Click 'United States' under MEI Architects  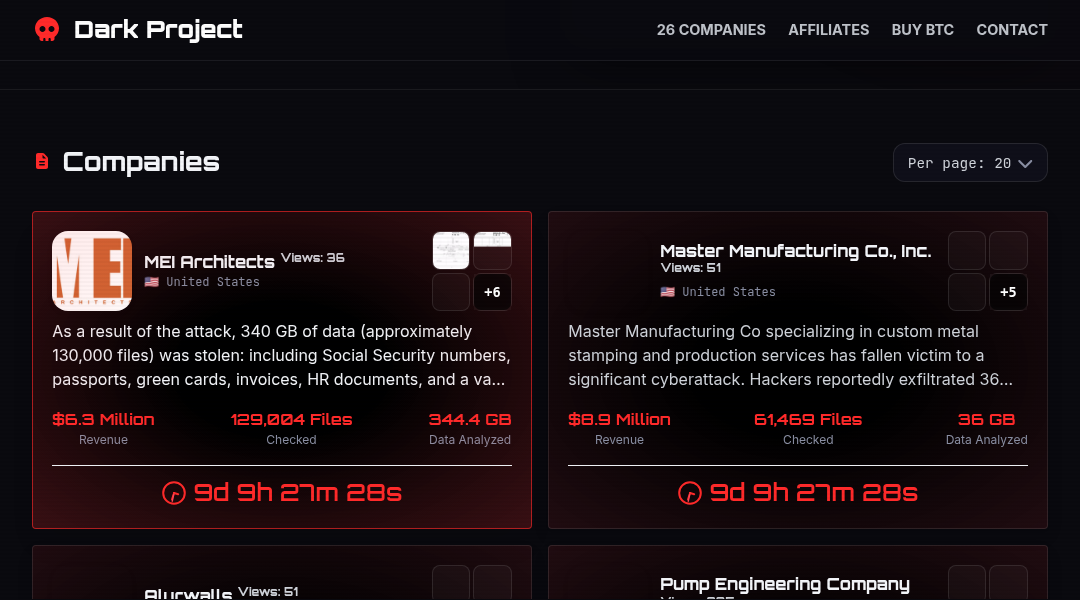tap(213, 282)
